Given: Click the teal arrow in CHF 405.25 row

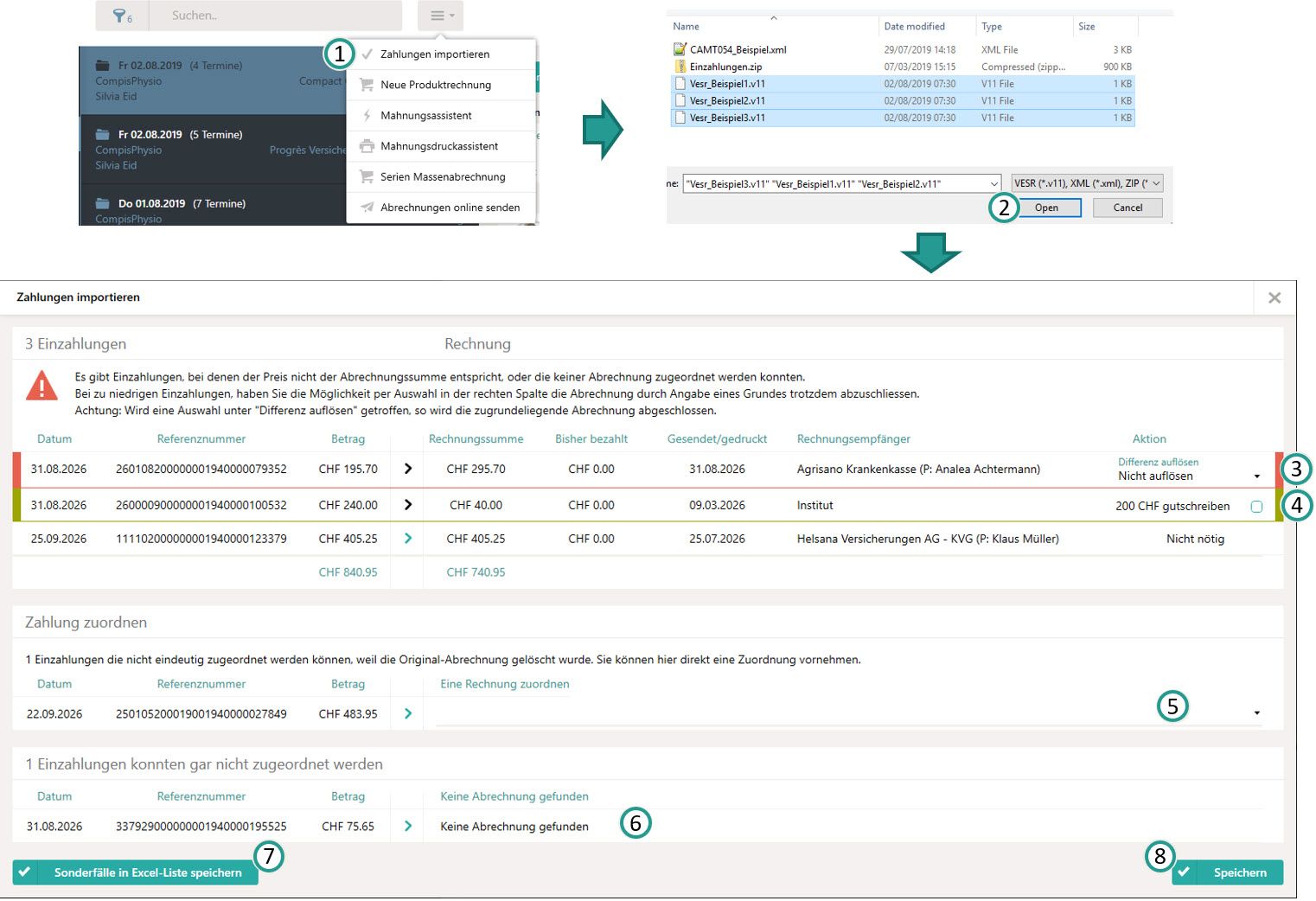Looking at the screenshot, I should tap(408, 539).
